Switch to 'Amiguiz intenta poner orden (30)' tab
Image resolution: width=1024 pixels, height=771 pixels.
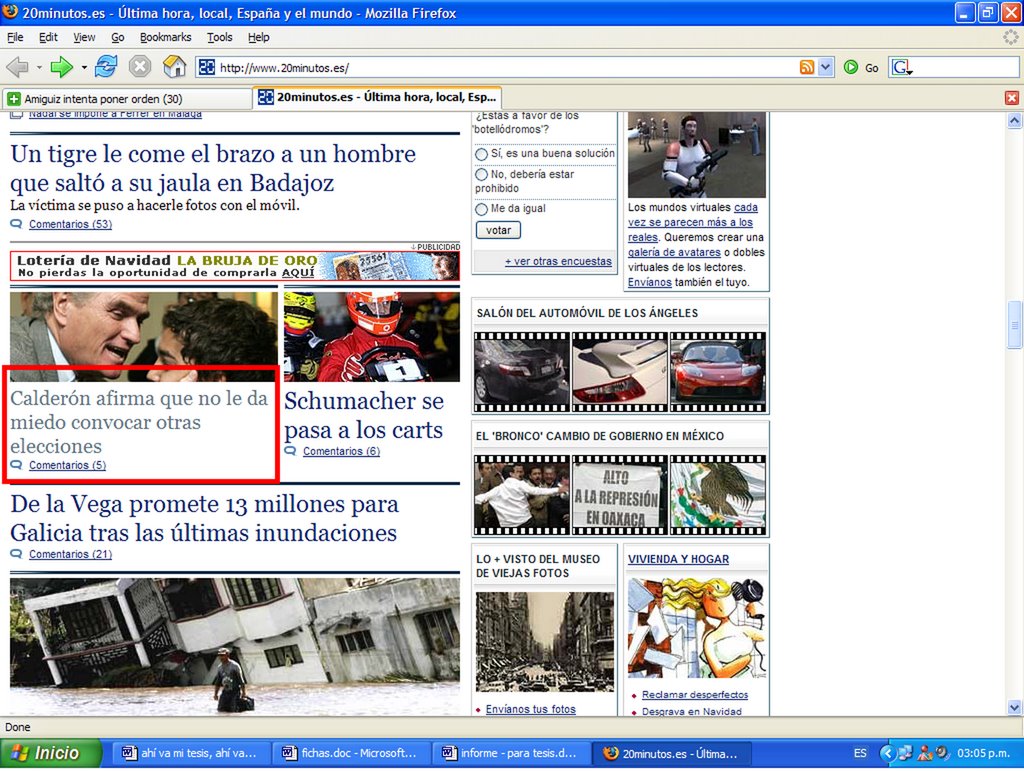click(127, 99)
